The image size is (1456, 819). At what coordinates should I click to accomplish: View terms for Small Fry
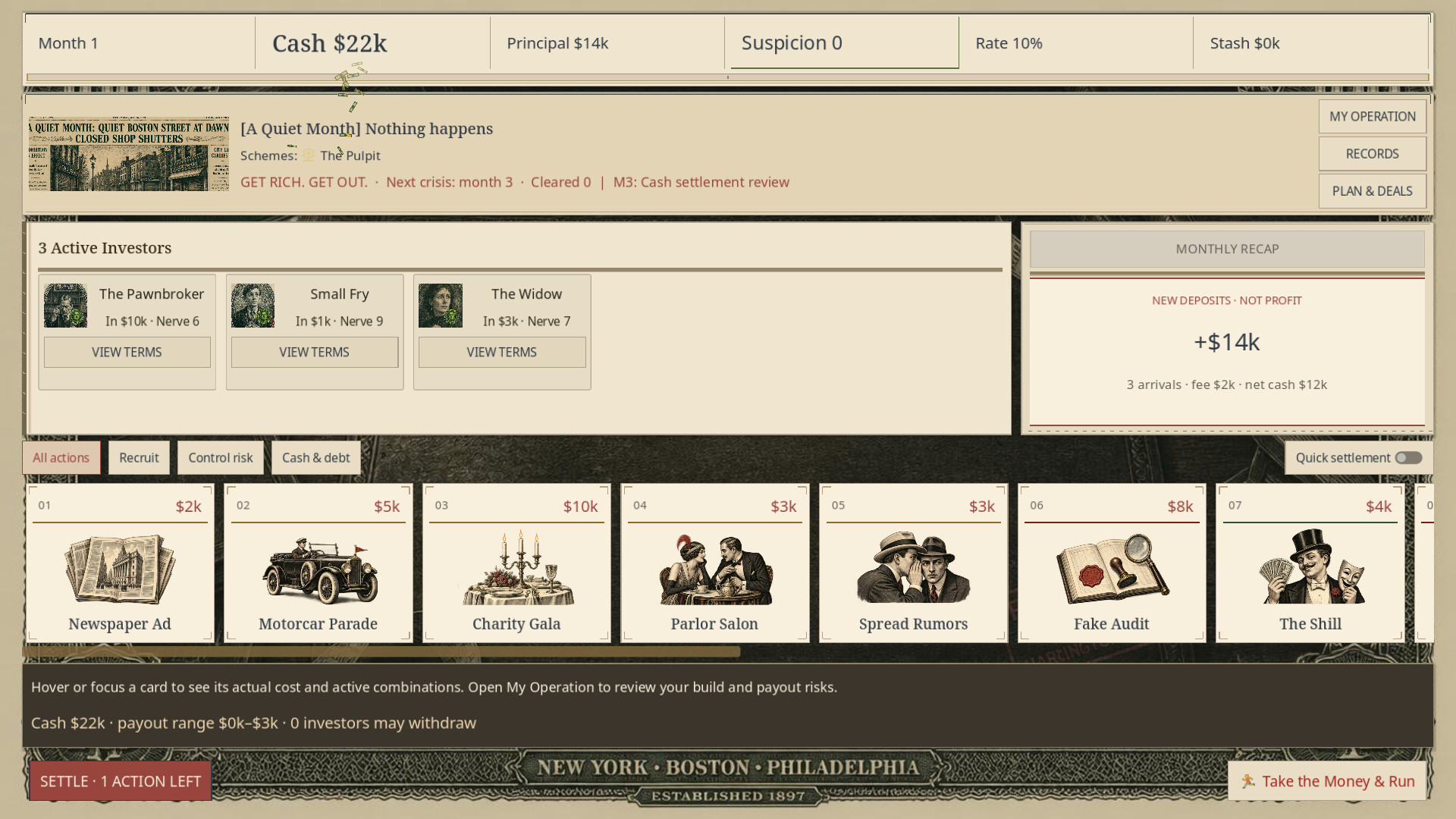point(315,353)
